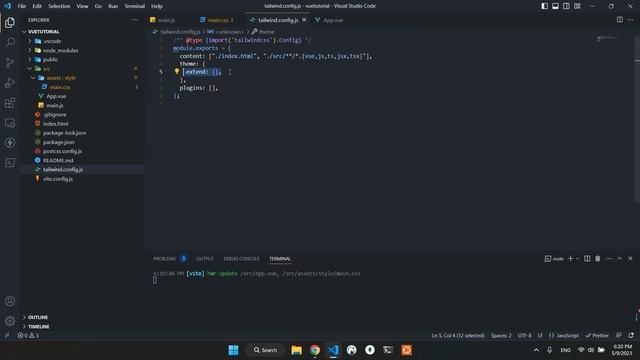Viewport: 640px width, 360px height.
Task: Toggle secondary side bar visibility
Action: click(566, 6)
